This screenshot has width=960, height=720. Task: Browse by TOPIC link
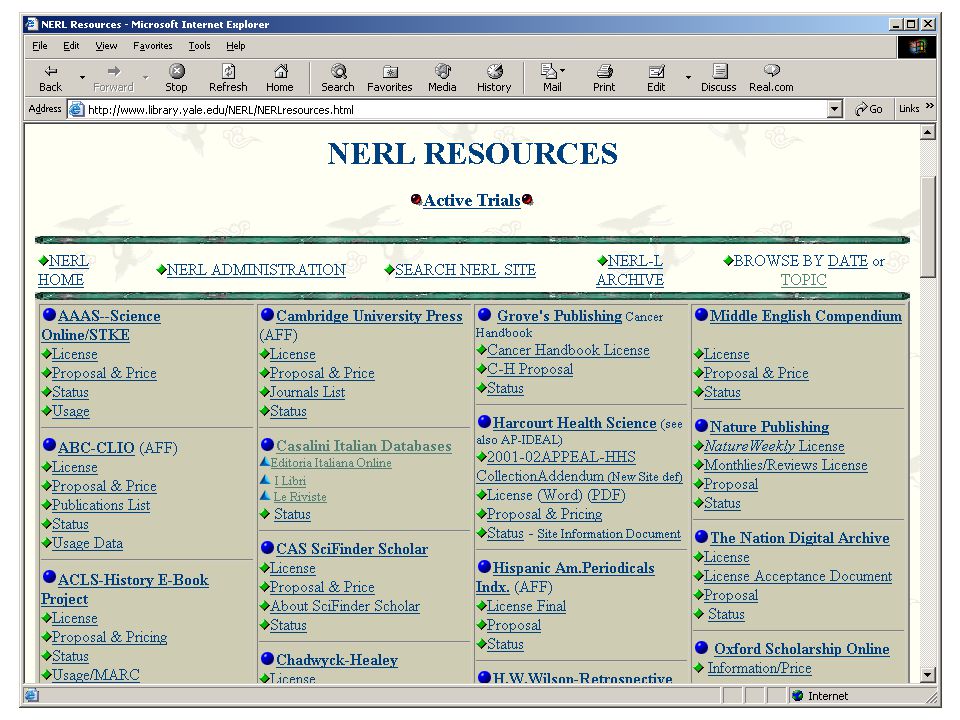[x=803, y=280]
